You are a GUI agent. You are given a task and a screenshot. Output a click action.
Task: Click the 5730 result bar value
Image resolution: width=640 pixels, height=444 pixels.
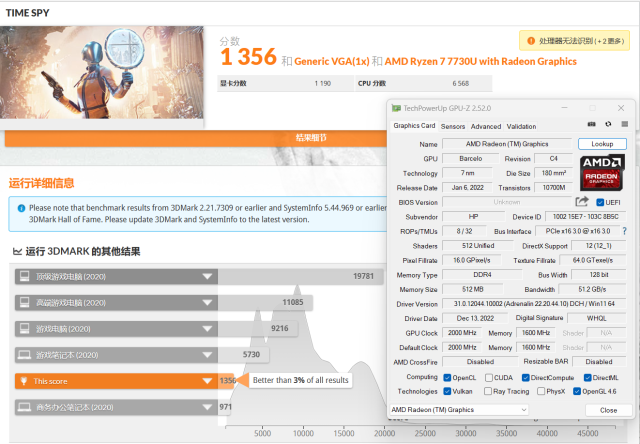pyautogui.click(x=251, y=355)
